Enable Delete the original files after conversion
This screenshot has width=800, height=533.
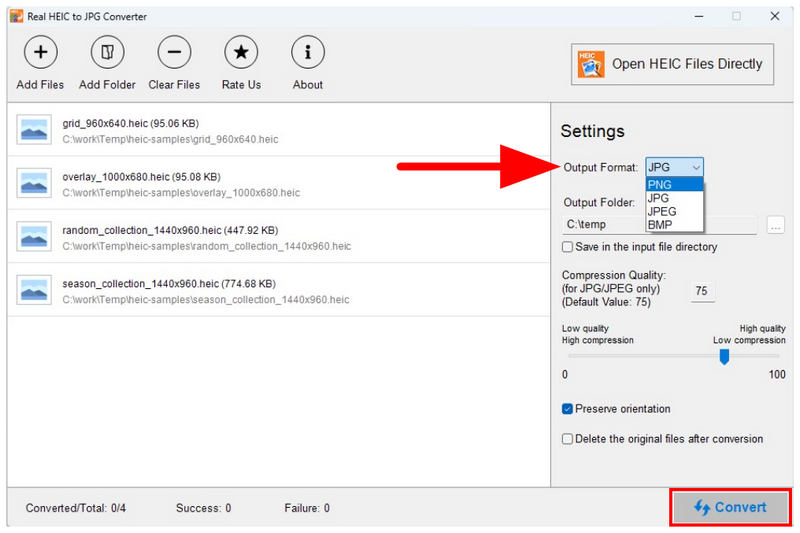[662, 439]
